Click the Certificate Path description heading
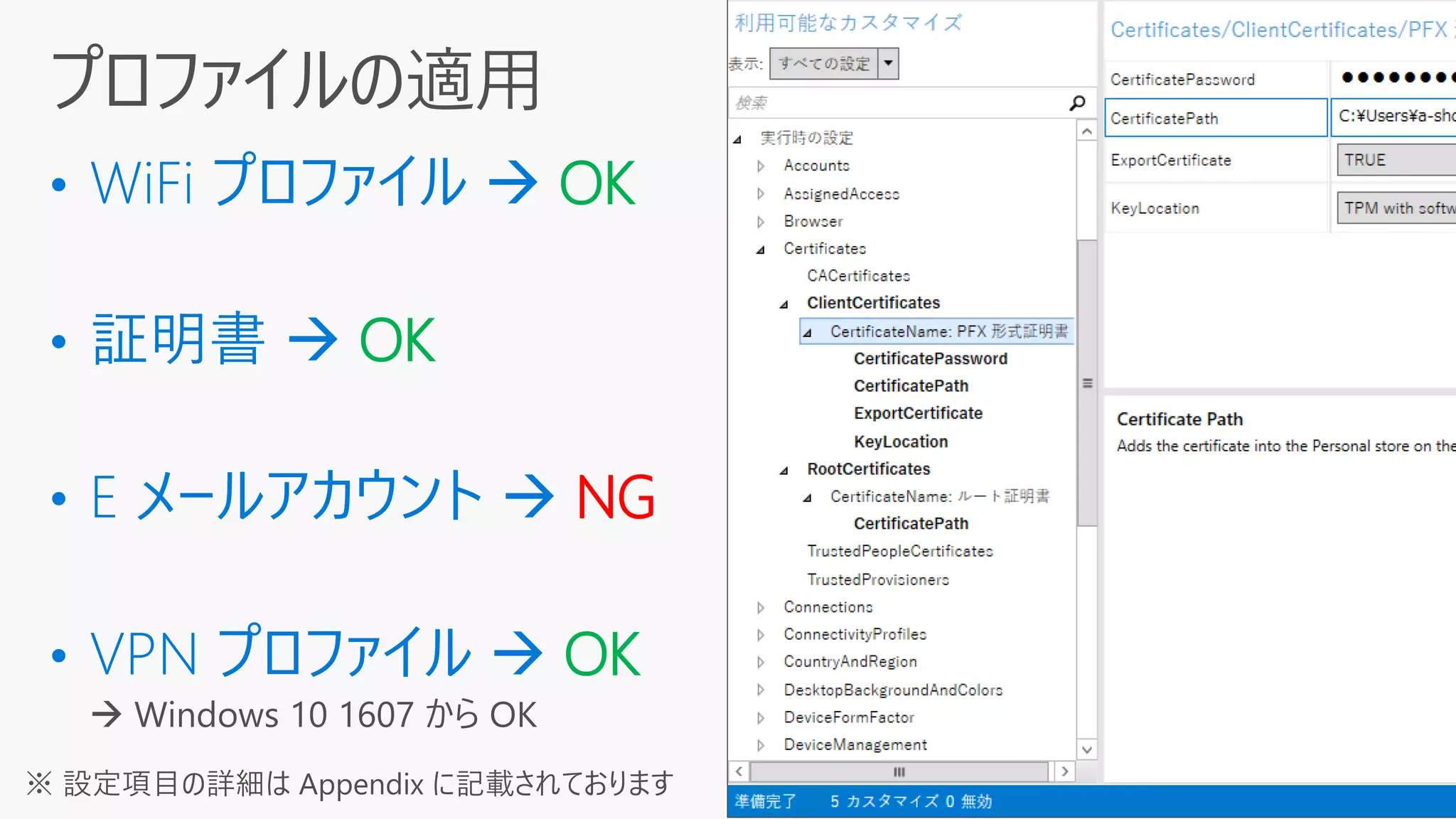The width and height of the screenshot is (1456, 819). [x=1179, y=419]
